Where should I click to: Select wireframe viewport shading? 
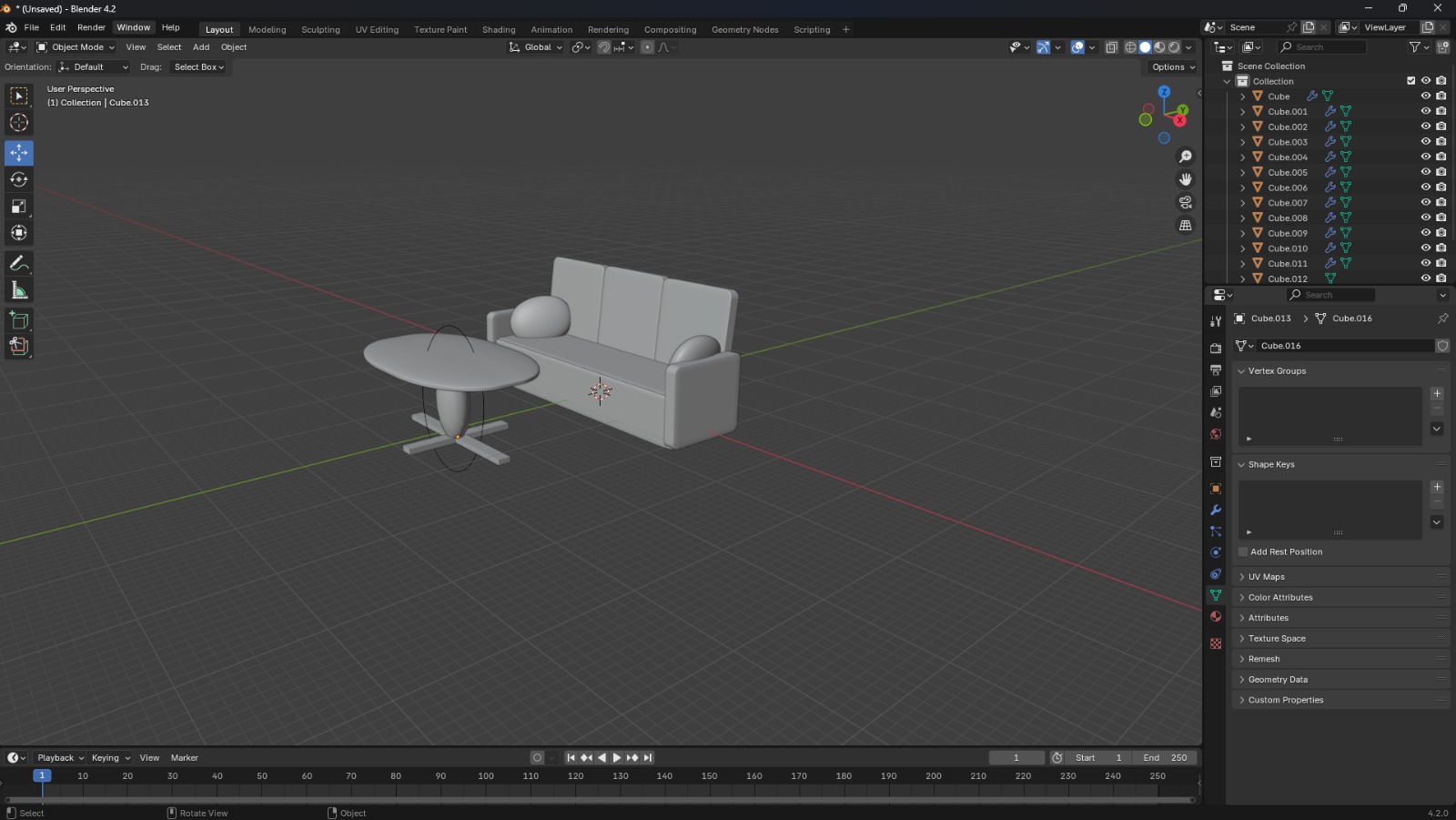tap(1131, 47)
